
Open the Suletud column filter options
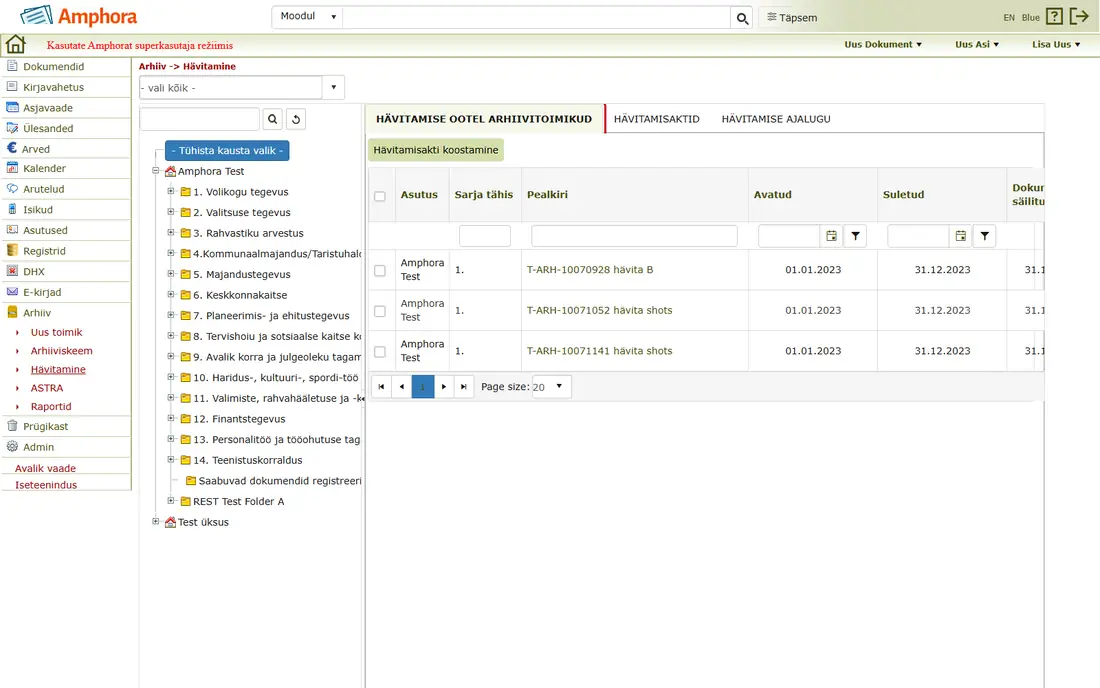coord(984,236)
